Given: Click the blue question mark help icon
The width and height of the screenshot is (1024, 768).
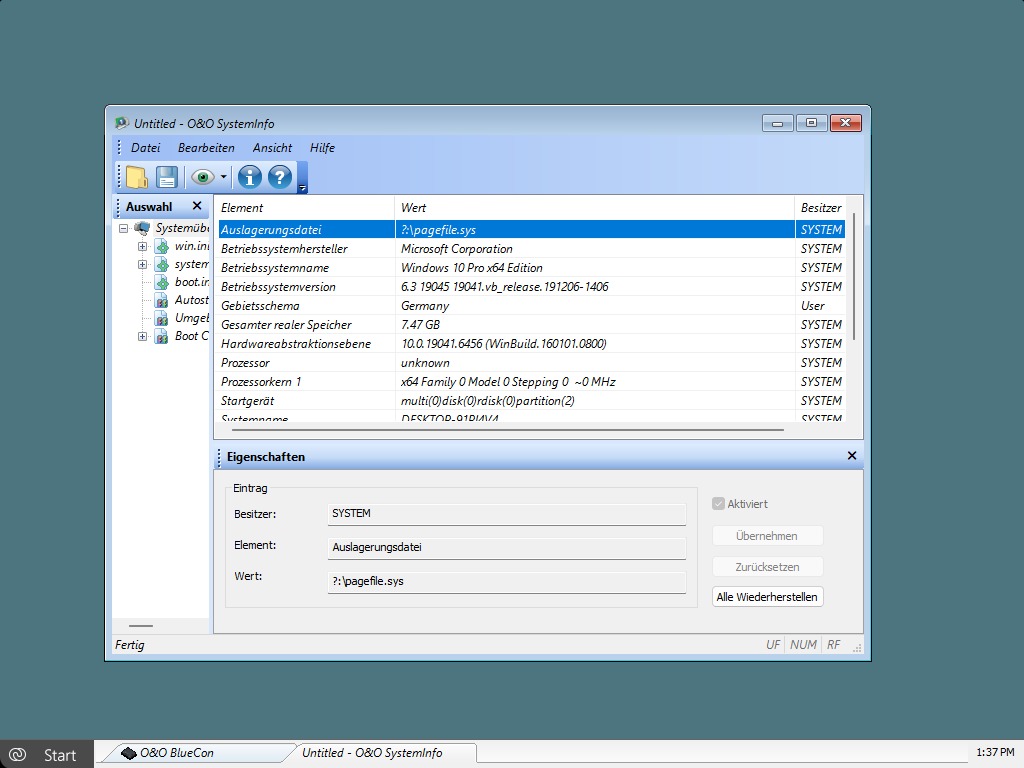Looking at the screenshot, I should (280, 177).
